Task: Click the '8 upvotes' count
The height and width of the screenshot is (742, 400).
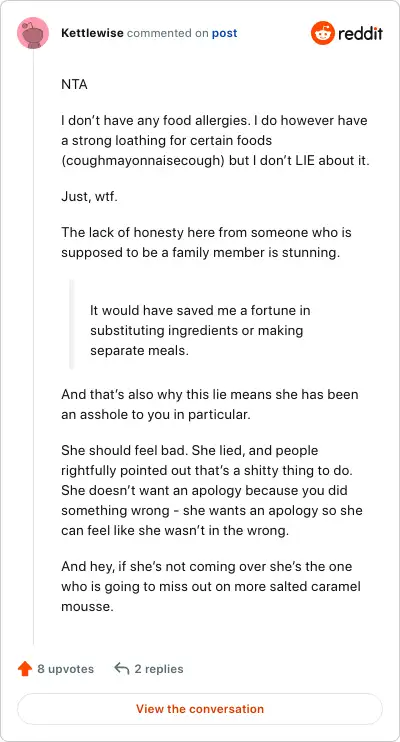Action: [x=65, y=669]
